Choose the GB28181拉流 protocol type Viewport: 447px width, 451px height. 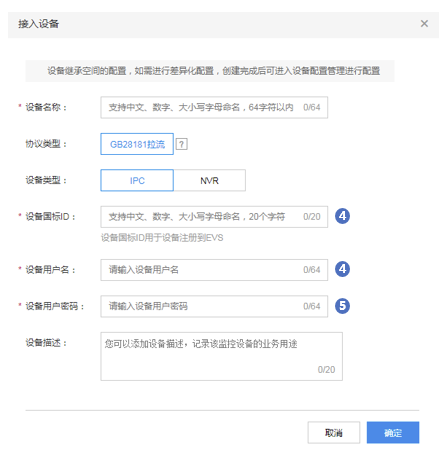click(137, 144)
